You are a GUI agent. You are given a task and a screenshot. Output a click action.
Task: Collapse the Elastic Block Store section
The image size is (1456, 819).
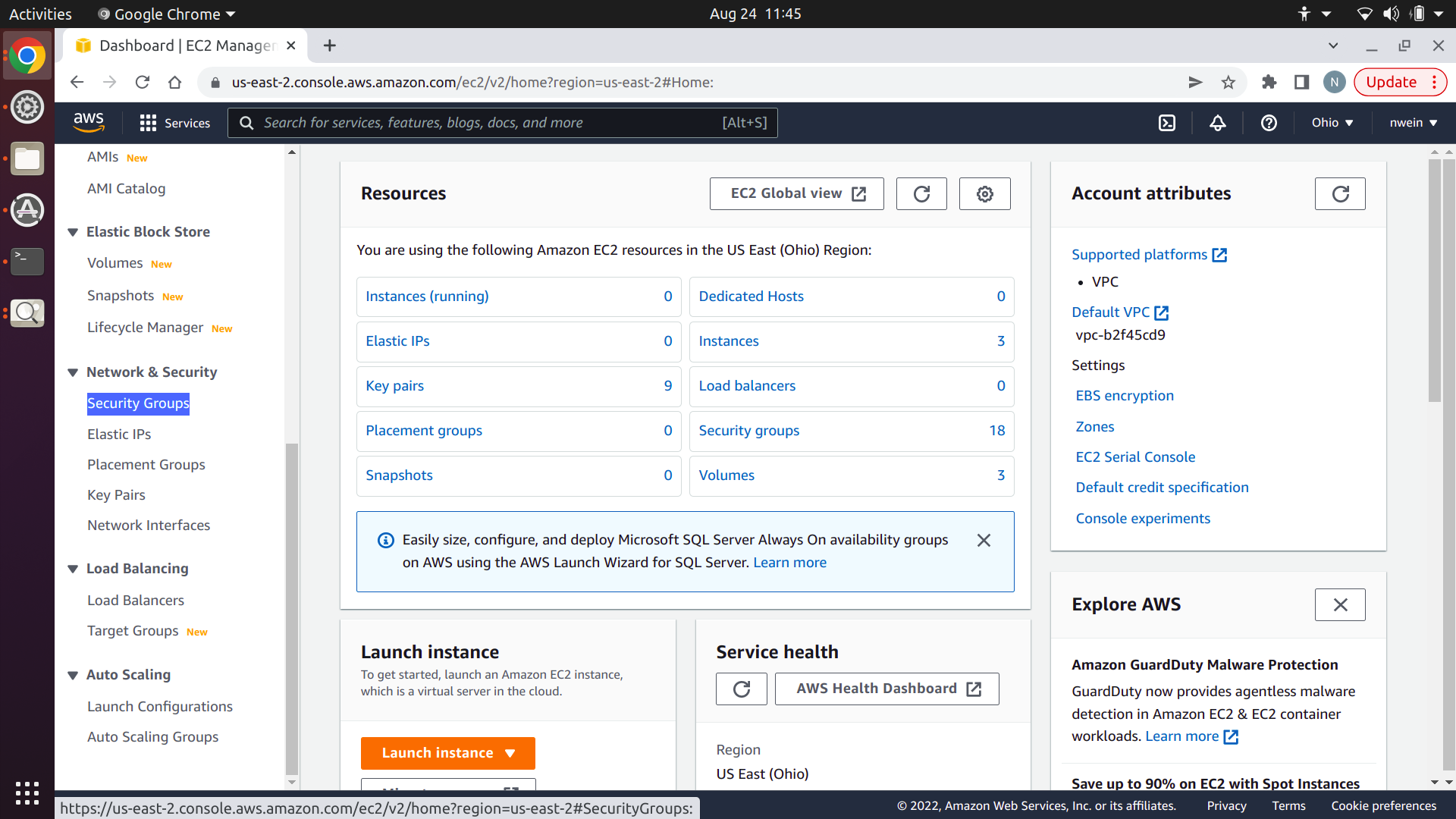pyautogui.click(x=73, y=232)
